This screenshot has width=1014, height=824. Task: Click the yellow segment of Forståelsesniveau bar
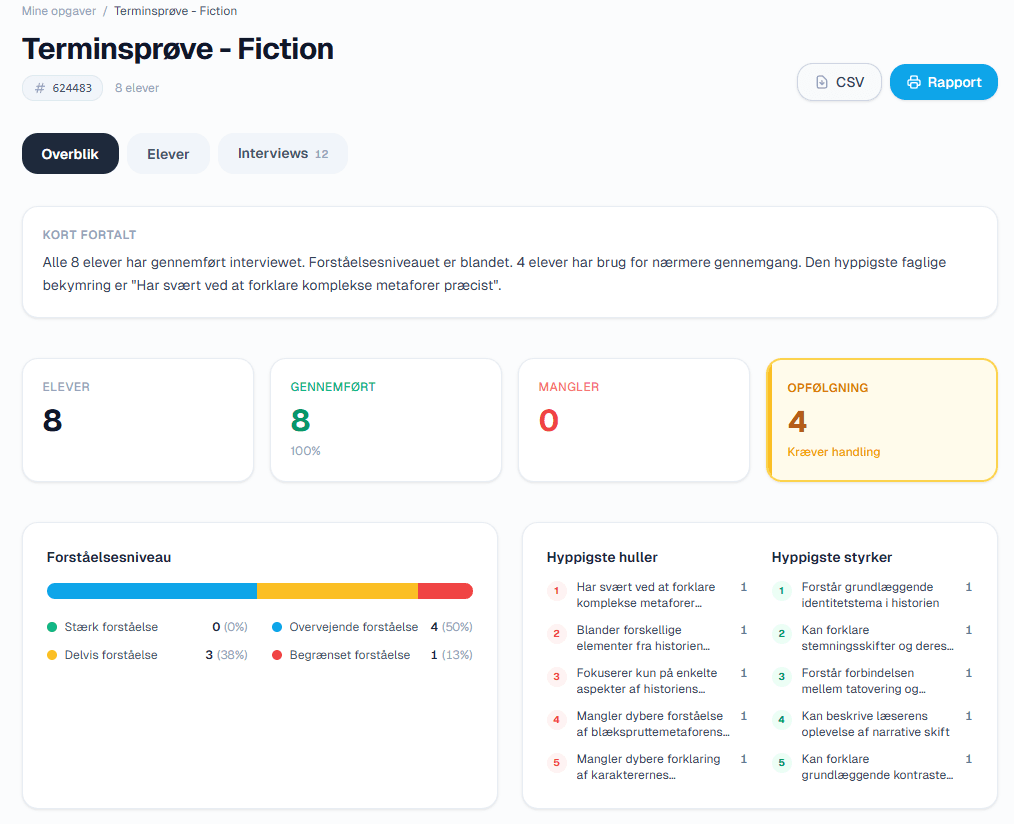point(337,591)
